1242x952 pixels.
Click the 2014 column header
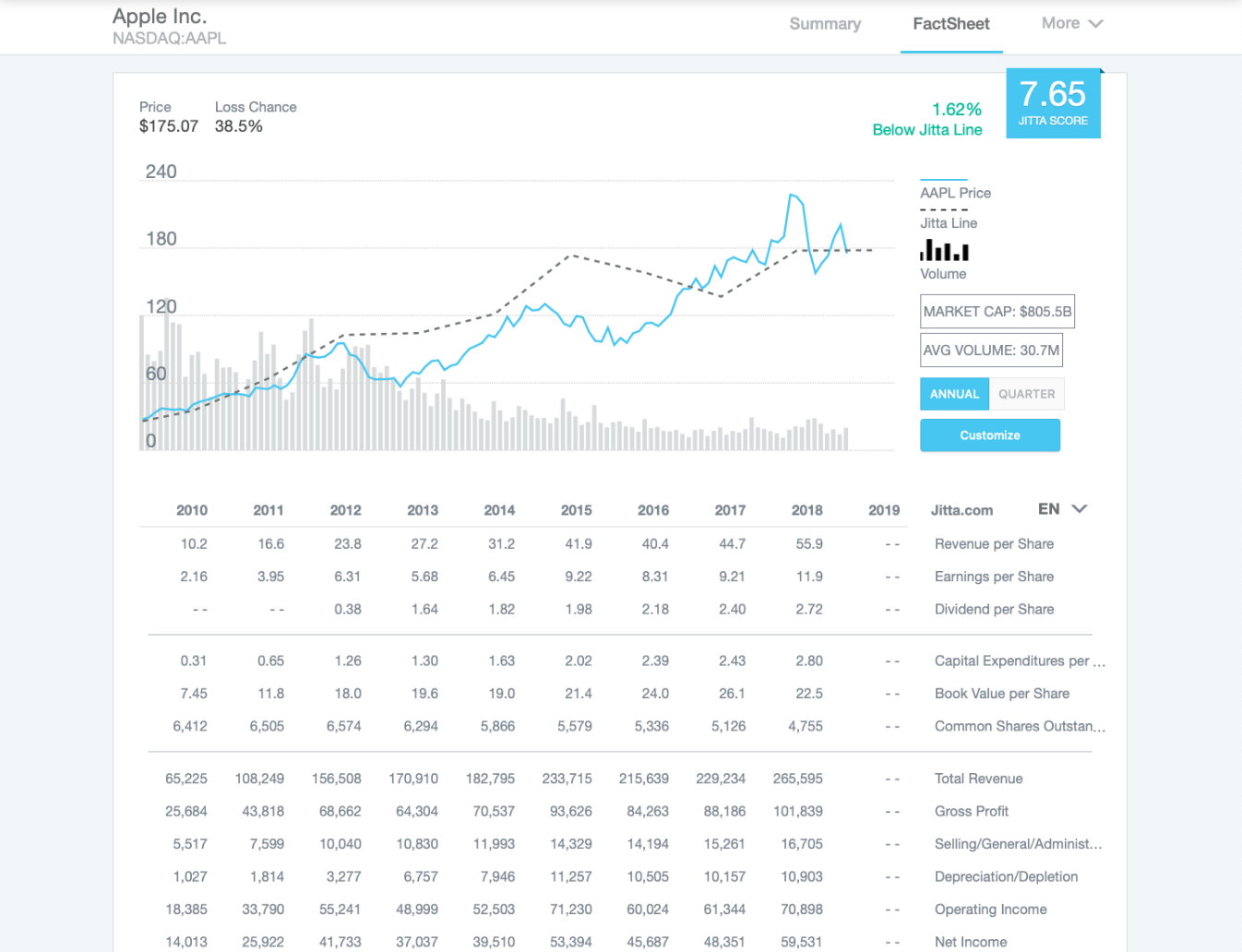click(499, 510)
